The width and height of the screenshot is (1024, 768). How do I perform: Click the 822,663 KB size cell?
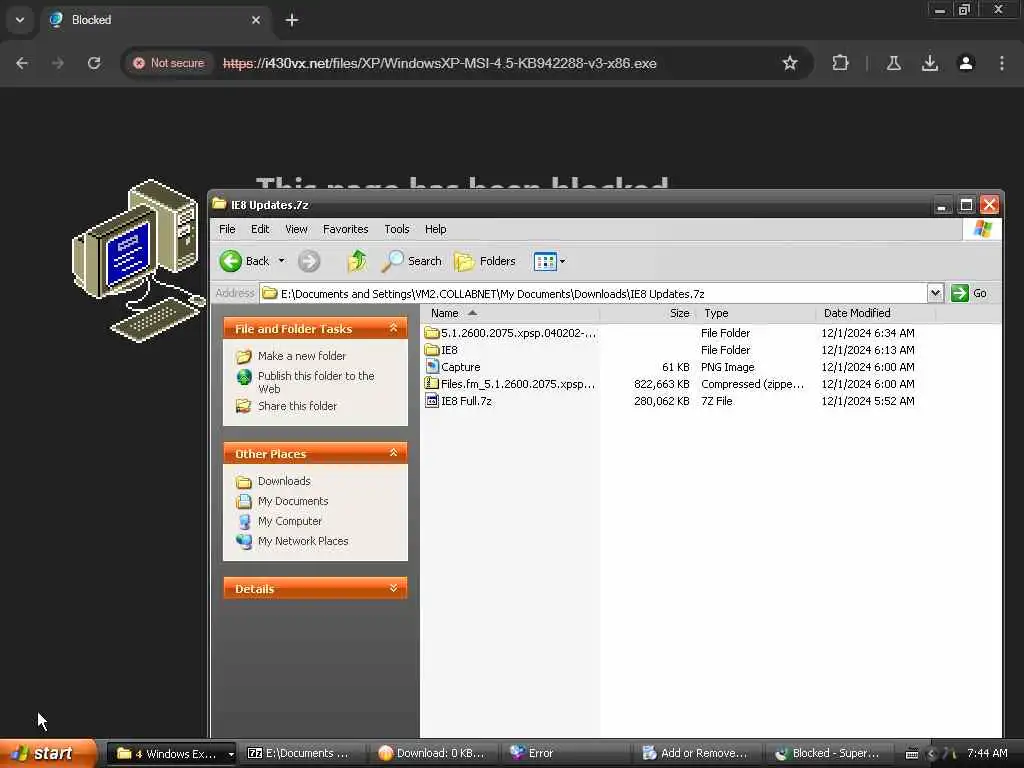(662, 384)
